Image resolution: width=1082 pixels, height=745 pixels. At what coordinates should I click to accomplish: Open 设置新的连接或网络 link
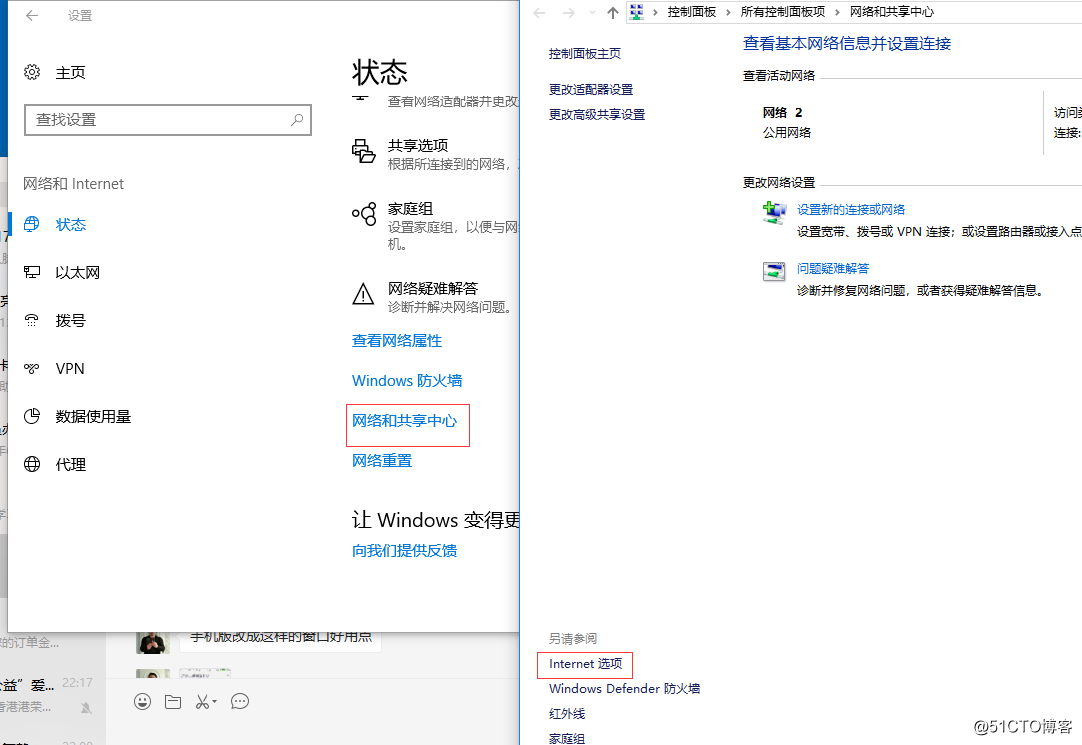pyautogui.click(x=851, y=210)
